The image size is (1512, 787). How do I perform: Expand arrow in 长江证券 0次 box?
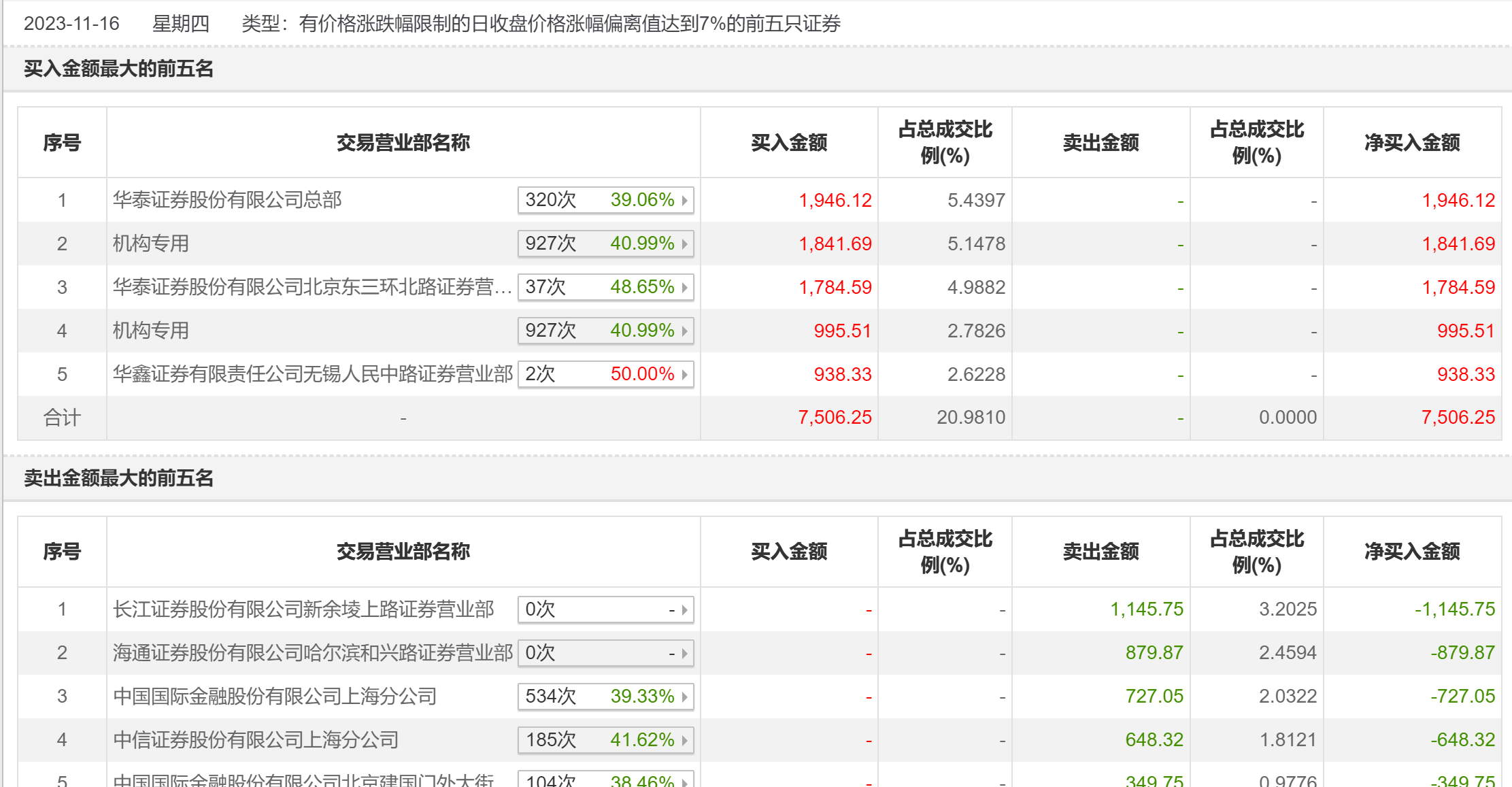coord(685,609)
